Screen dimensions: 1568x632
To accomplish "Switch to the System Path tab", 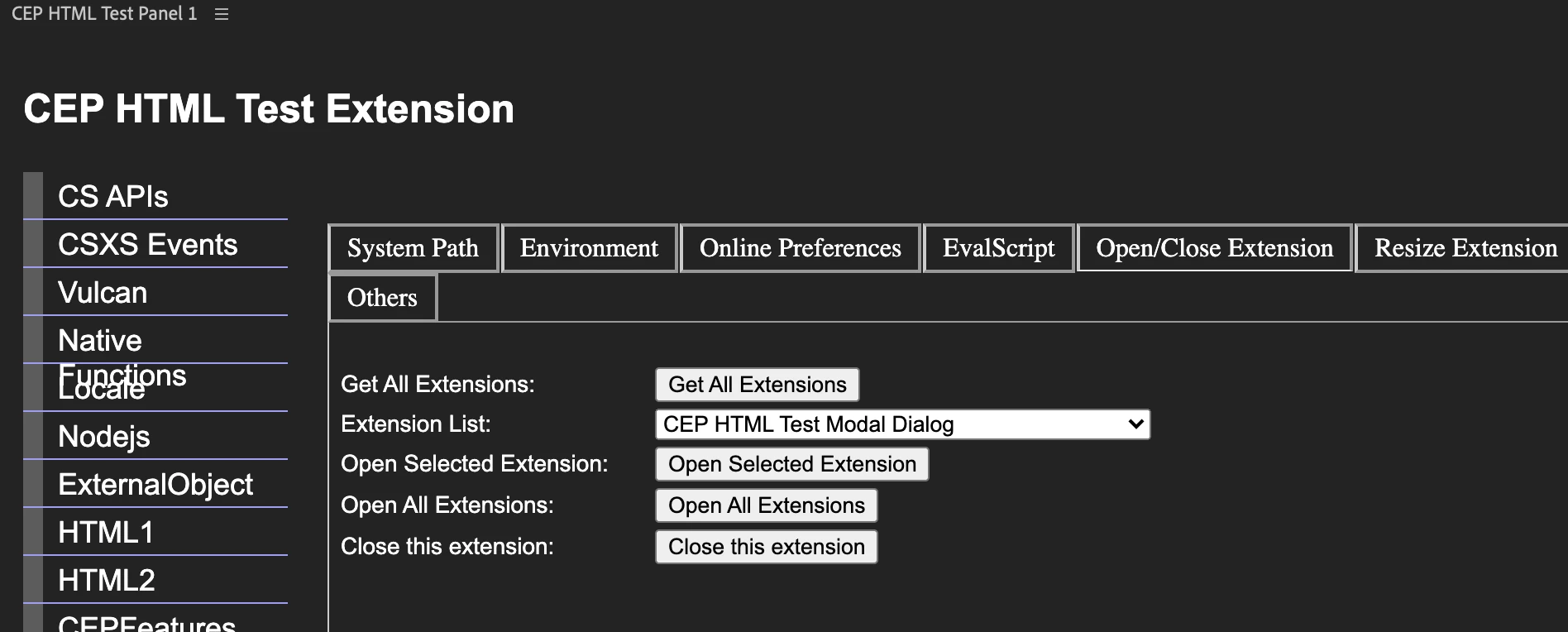I will [414, 248].
